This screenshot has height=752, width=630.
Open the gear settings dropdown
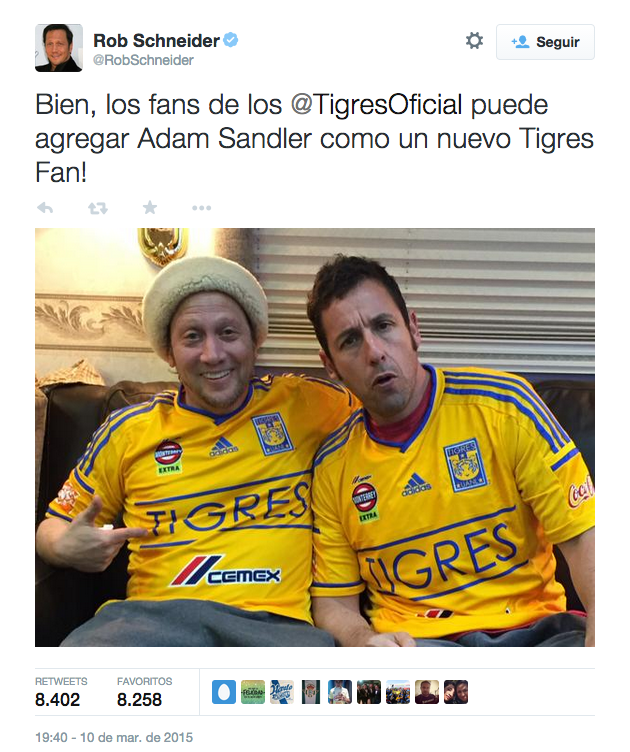click(x=474, y=41)
